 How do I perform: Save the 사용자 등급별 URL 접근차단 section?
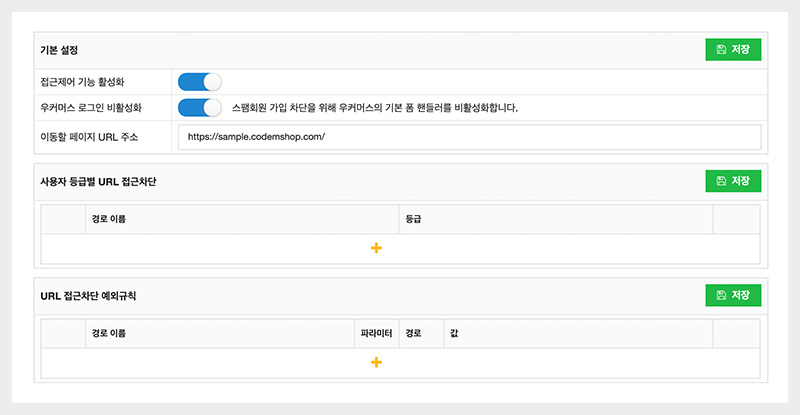point(733,181)
